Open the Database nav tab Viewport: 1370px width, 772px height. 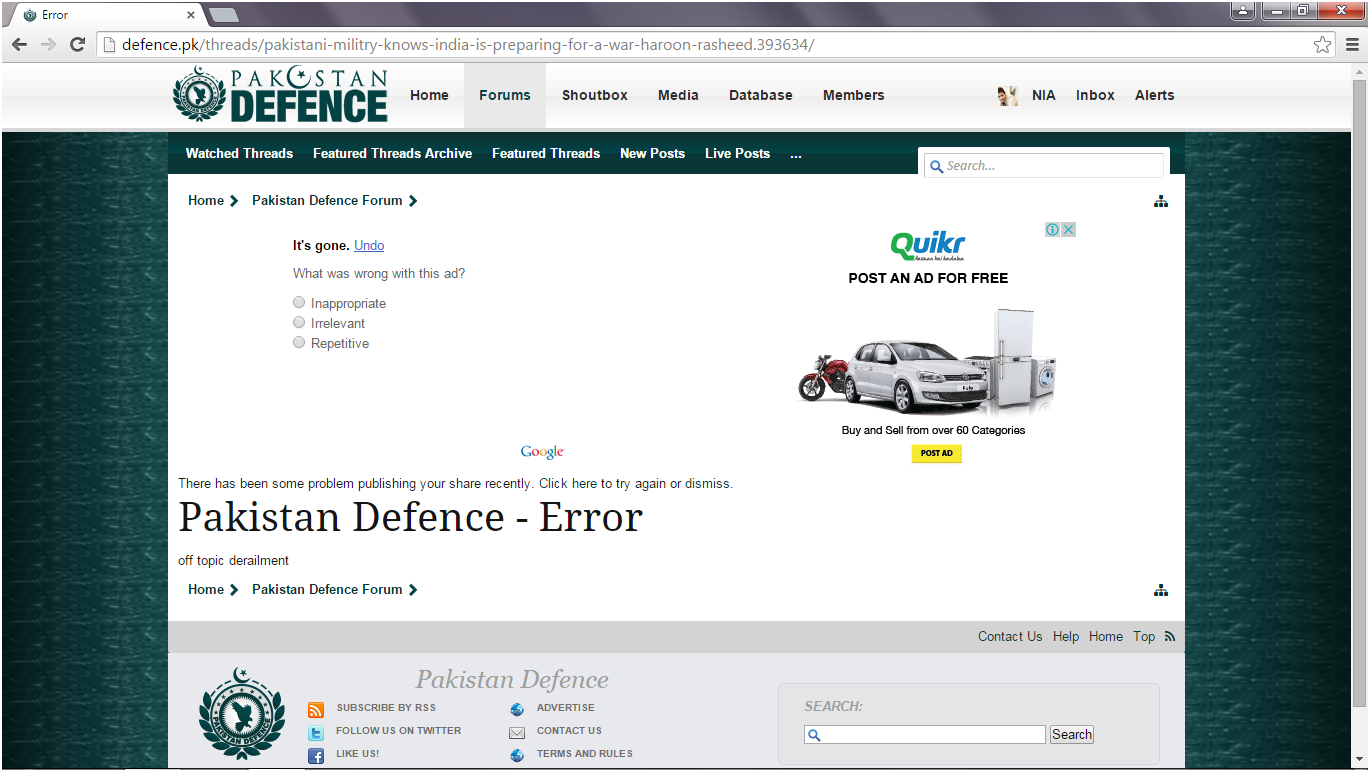pos(761,95)
